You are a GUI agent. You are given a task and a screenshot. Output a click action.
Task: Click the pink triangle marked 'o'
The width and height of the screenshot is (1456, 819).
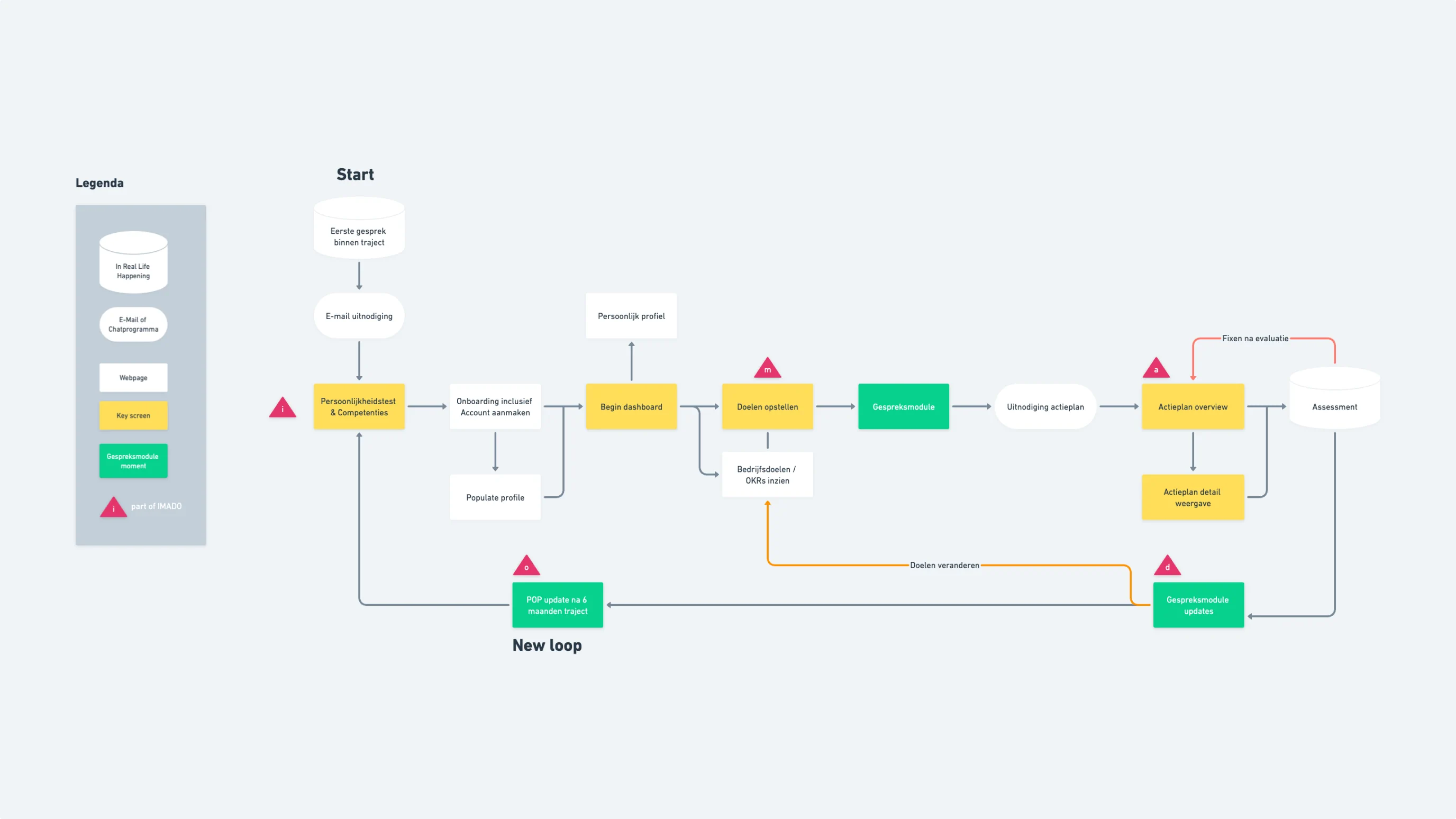pos(526,566)
